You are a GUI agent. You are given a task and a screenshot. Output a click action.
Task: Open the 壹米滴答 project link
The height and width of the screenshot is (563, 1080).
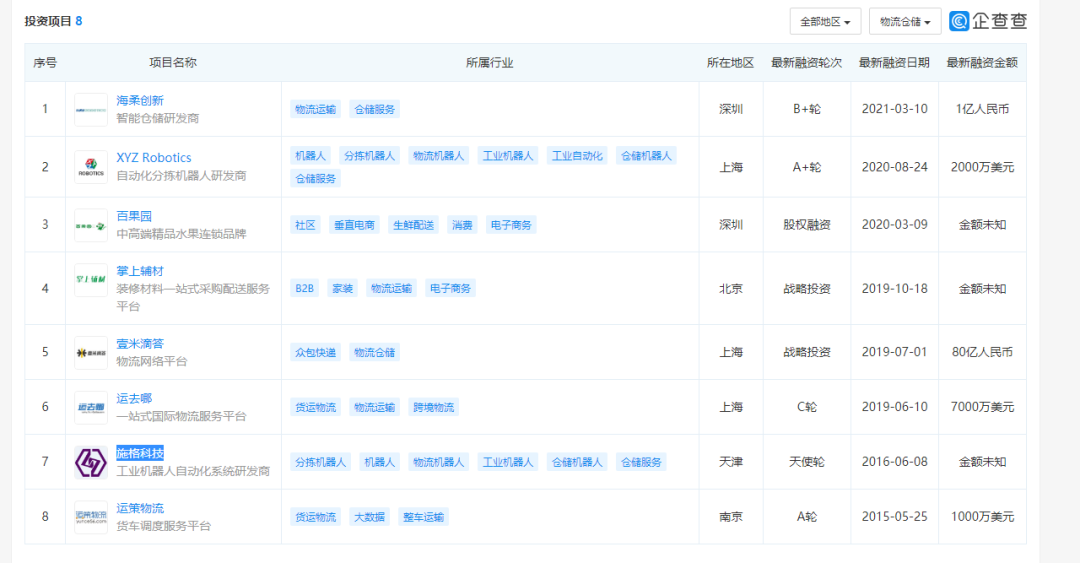click(x=140, y=343)
